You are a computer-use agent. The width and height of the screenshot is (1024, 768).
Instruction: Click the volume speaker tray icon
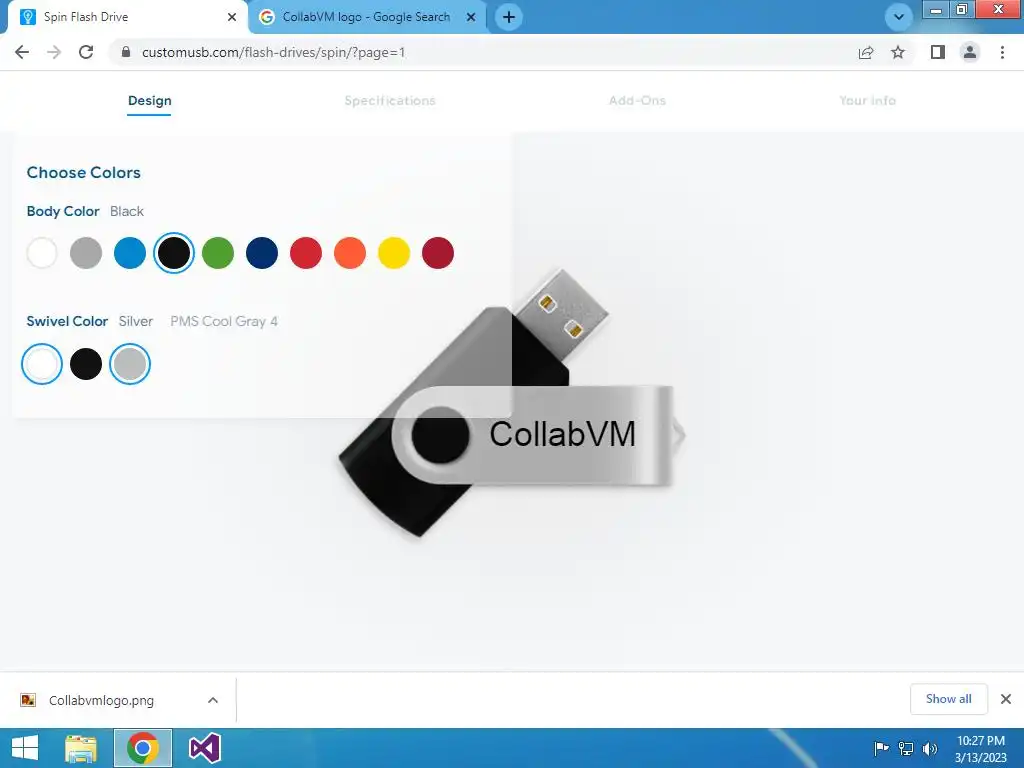click(929, 748)
